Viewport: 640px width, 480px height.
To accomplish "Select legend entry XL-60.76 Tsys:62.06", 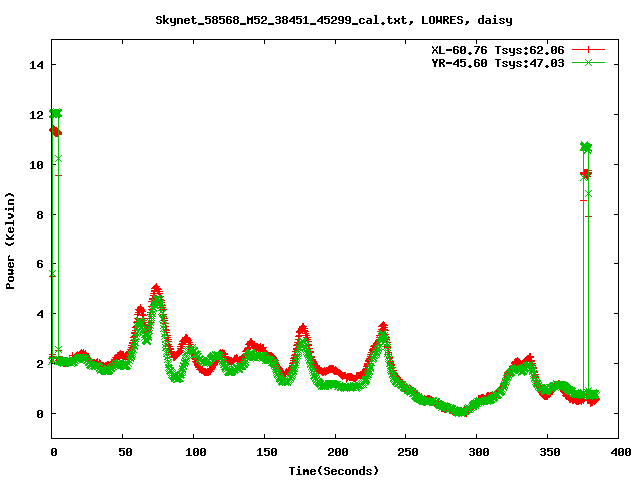I will 498,50.
